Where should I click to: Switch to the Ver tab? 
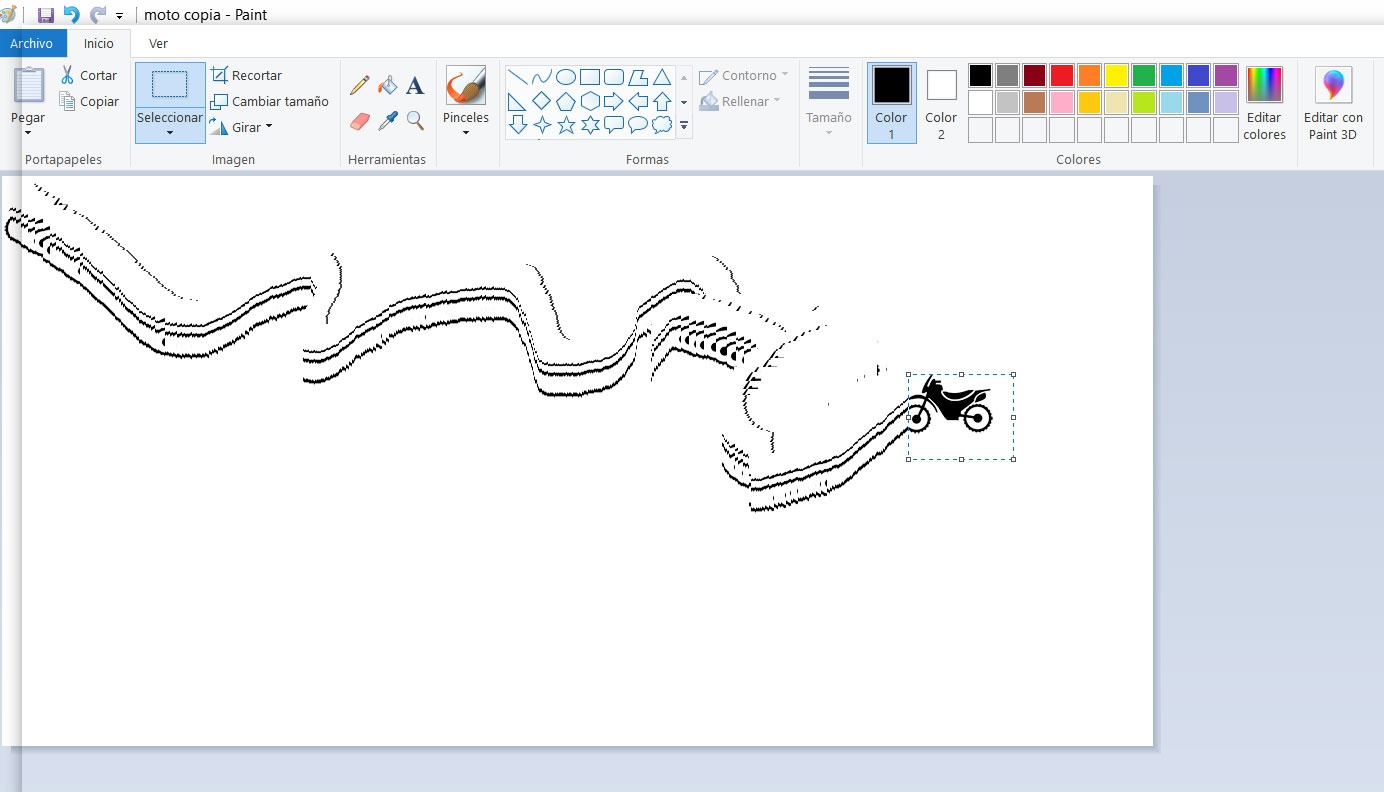[x=158, y=43]
